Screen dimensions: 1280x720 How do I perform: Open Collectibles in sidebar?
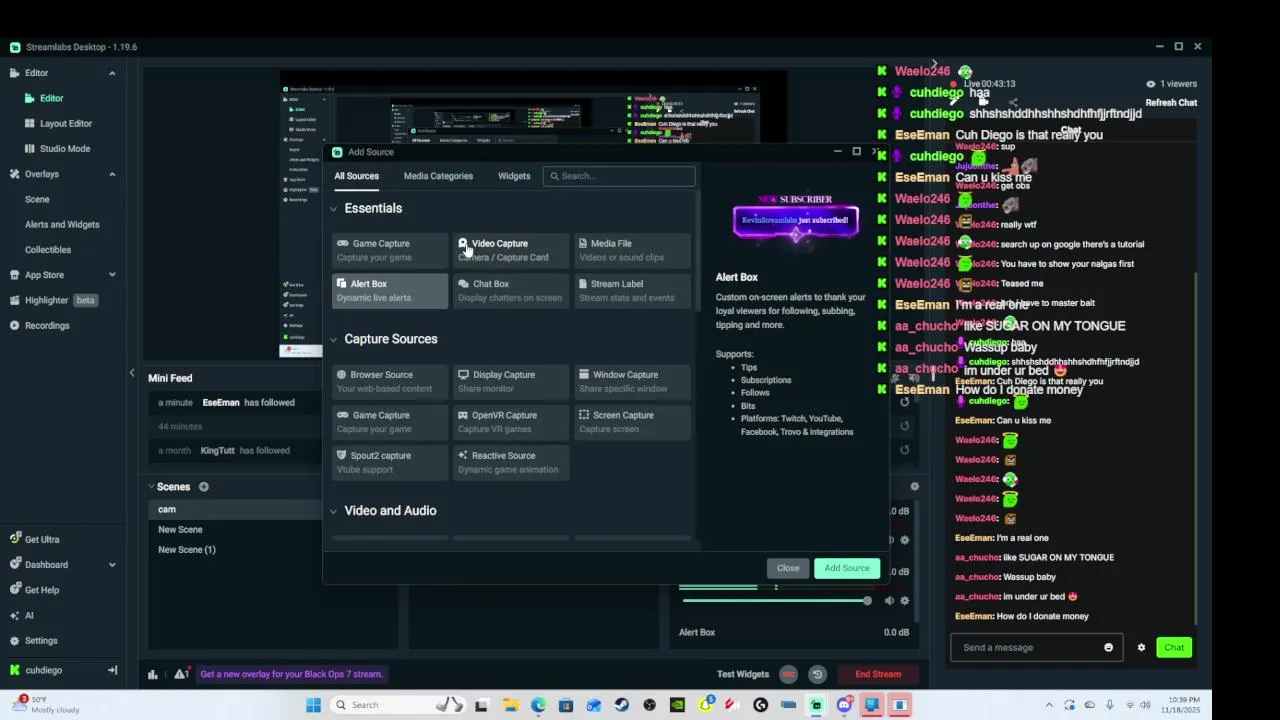point(48,249)
